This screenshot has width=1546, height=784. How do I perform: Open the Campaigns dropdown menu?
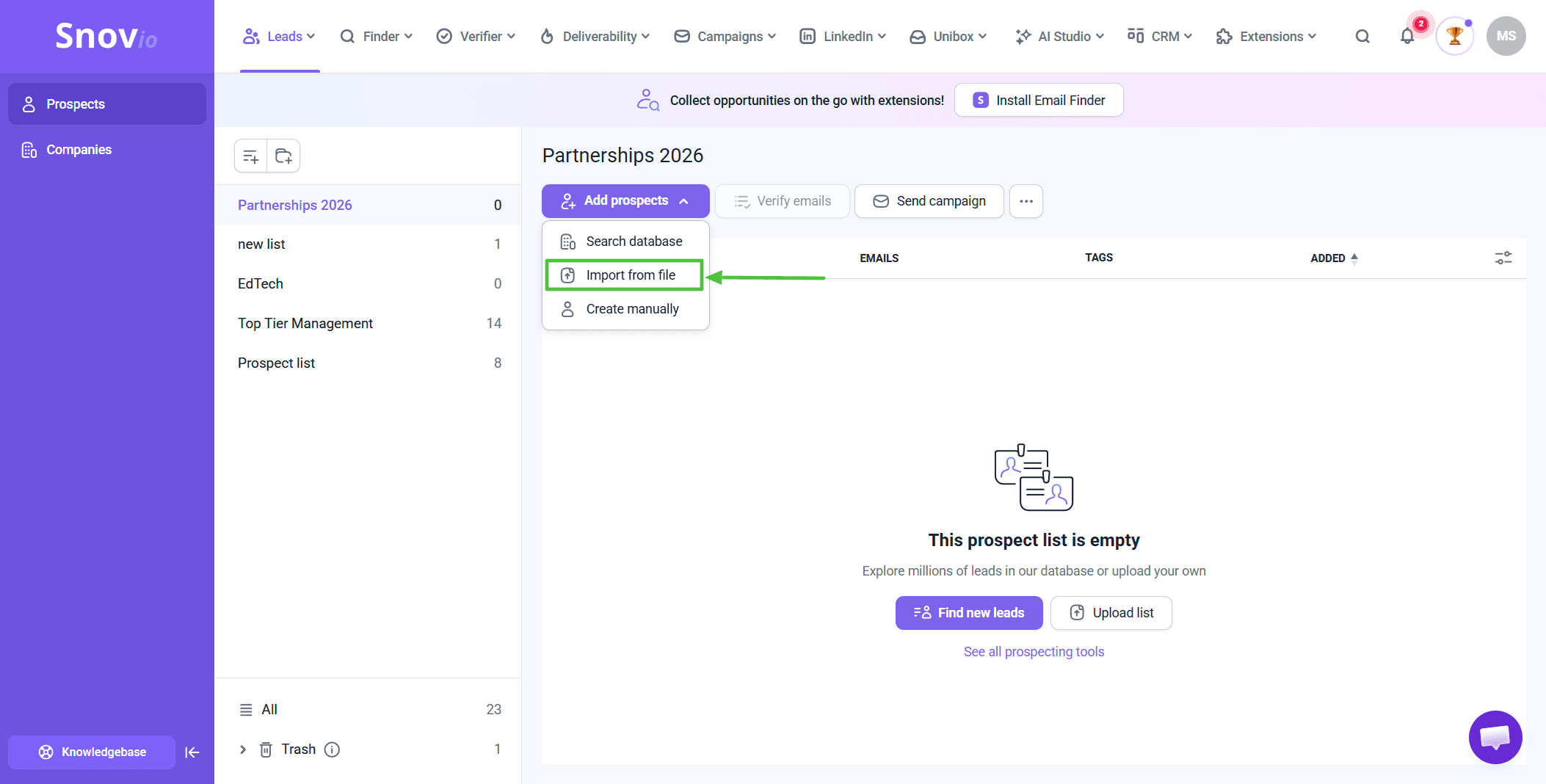pos(725,37)
